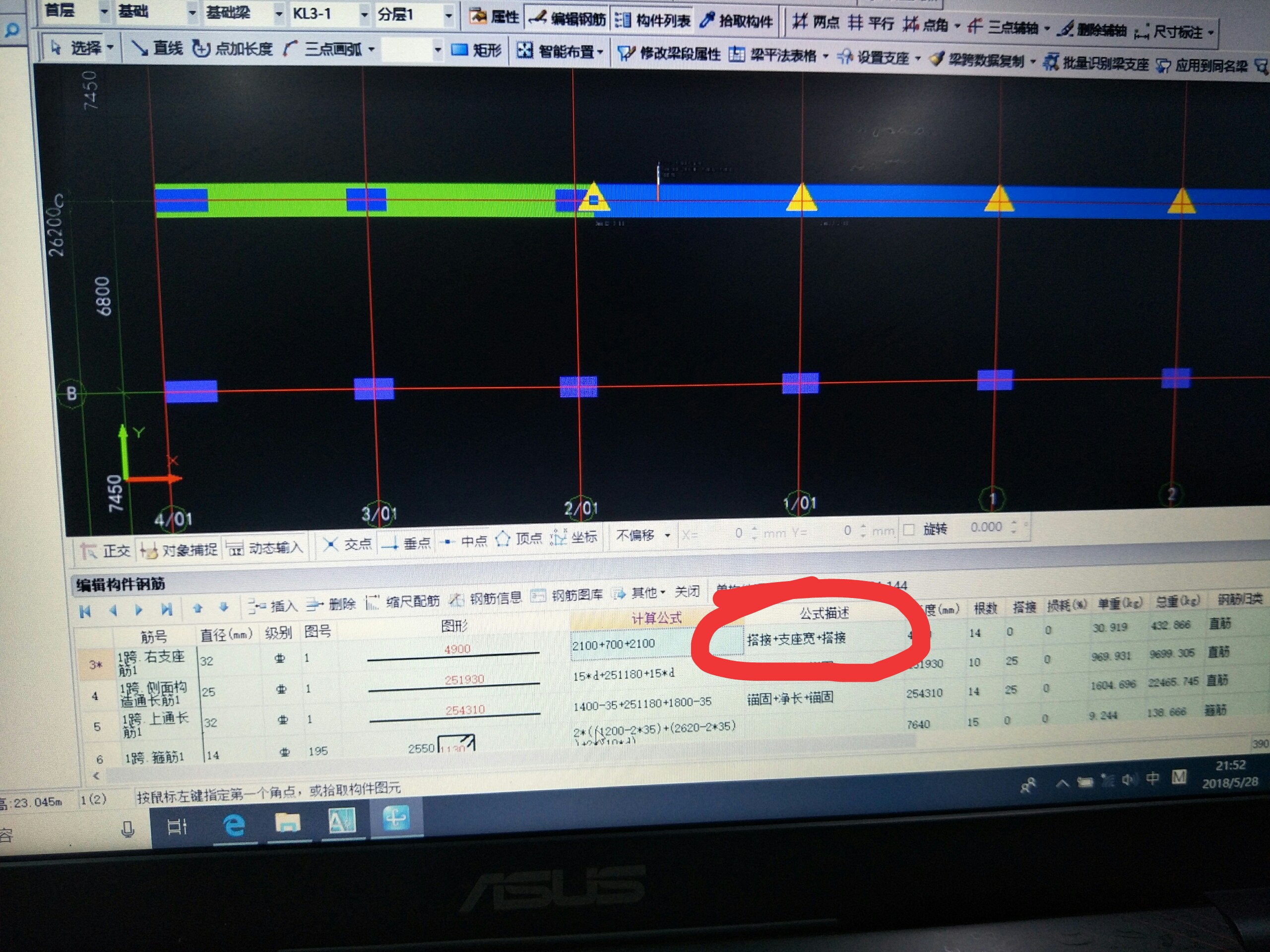
Task: Toggle 交点 intersection snap
Action: [347, 543]
